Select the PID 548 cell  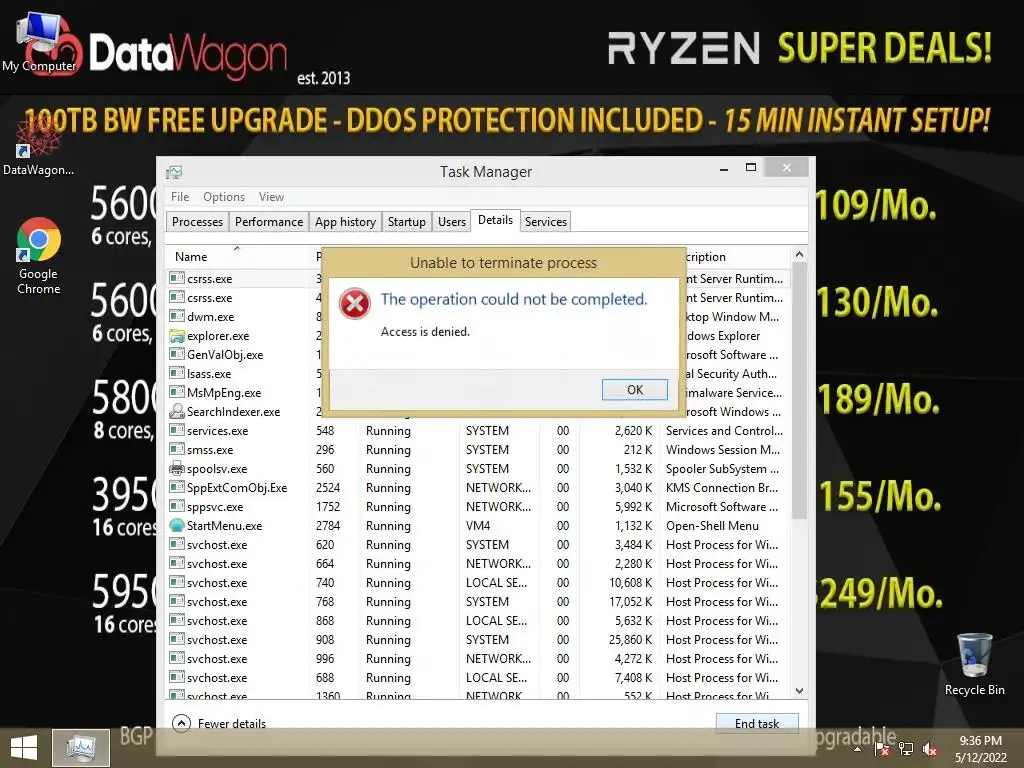tap(325, 430)
